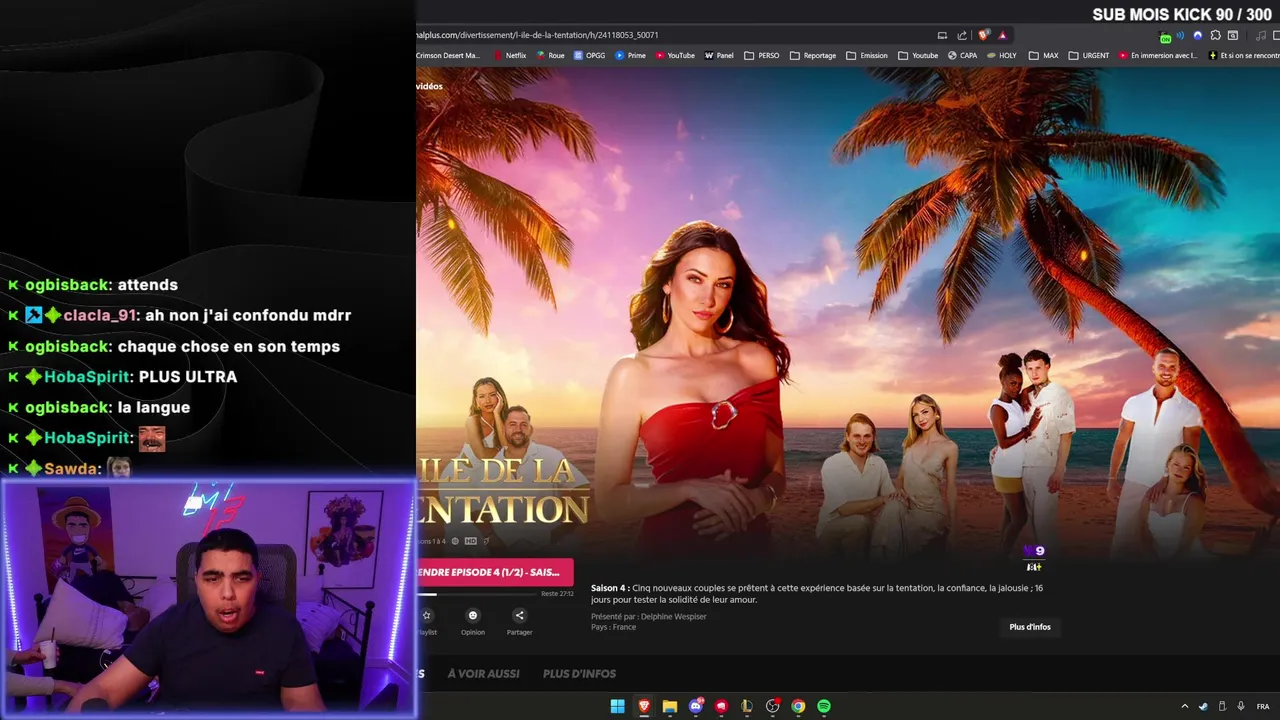This screenshot has width=1280, height=720.
Task: Click the microphone icon in system tray
Action: tap(1241, 706)
